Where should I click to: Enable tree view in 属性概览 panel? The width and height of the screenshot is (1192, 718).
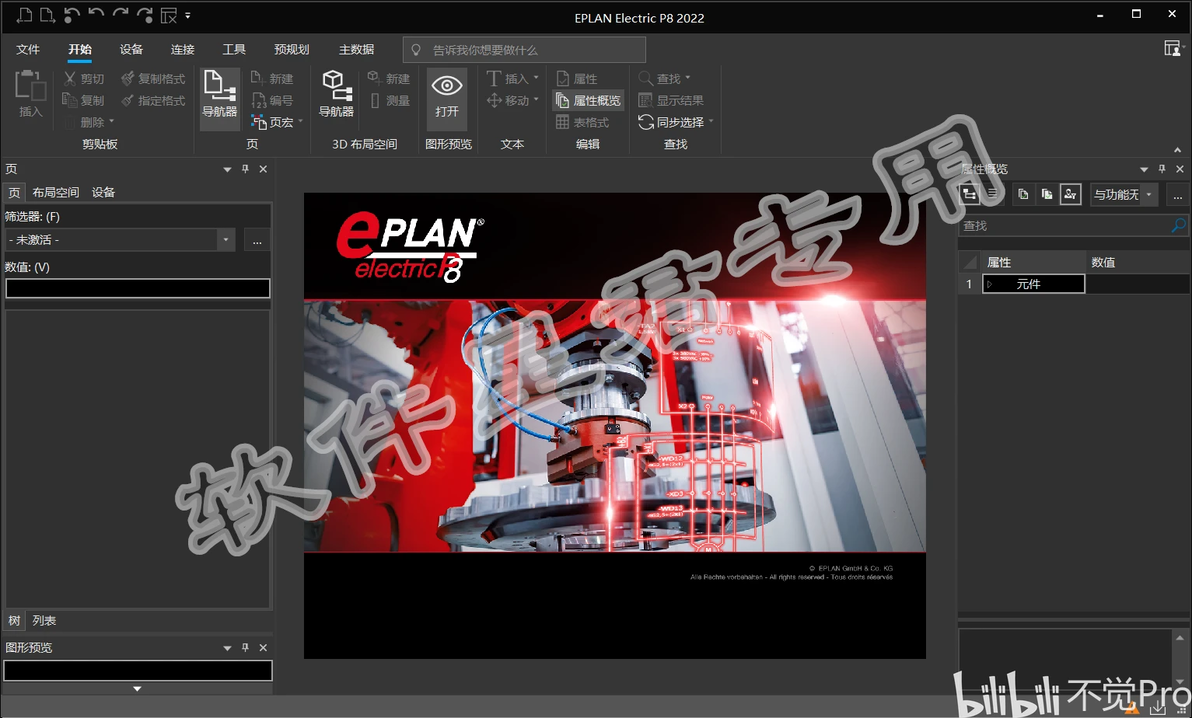970,195
